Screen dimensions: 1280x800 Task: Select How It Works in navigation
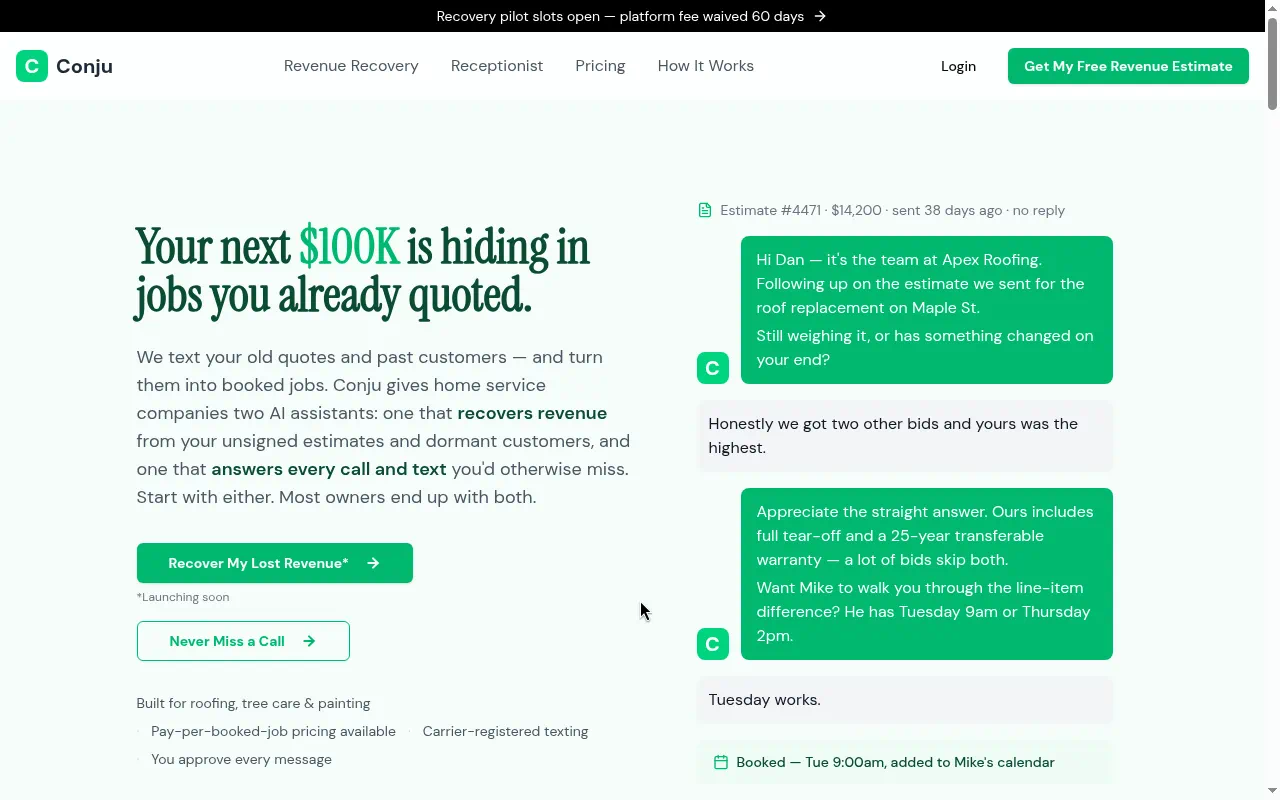point(706,66)
